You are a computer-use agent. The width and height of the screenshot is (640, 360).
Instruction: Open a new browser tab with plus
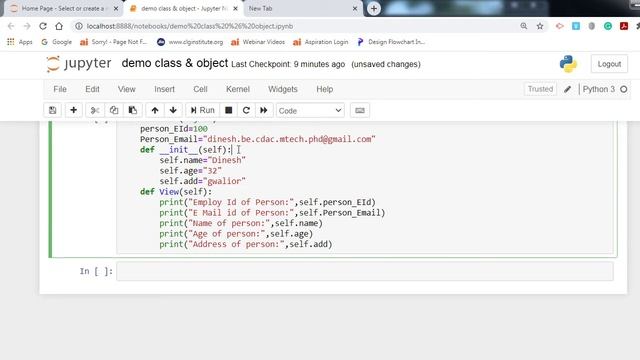[374, 9]
